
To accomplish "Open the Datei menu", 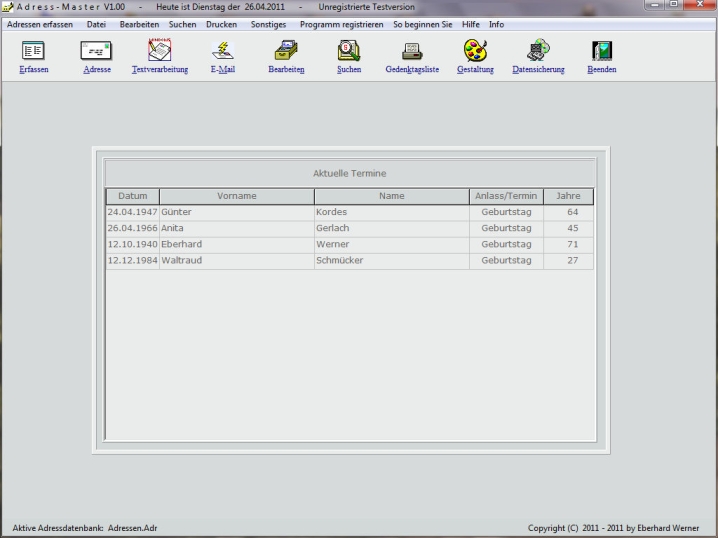I will (96, 24).
